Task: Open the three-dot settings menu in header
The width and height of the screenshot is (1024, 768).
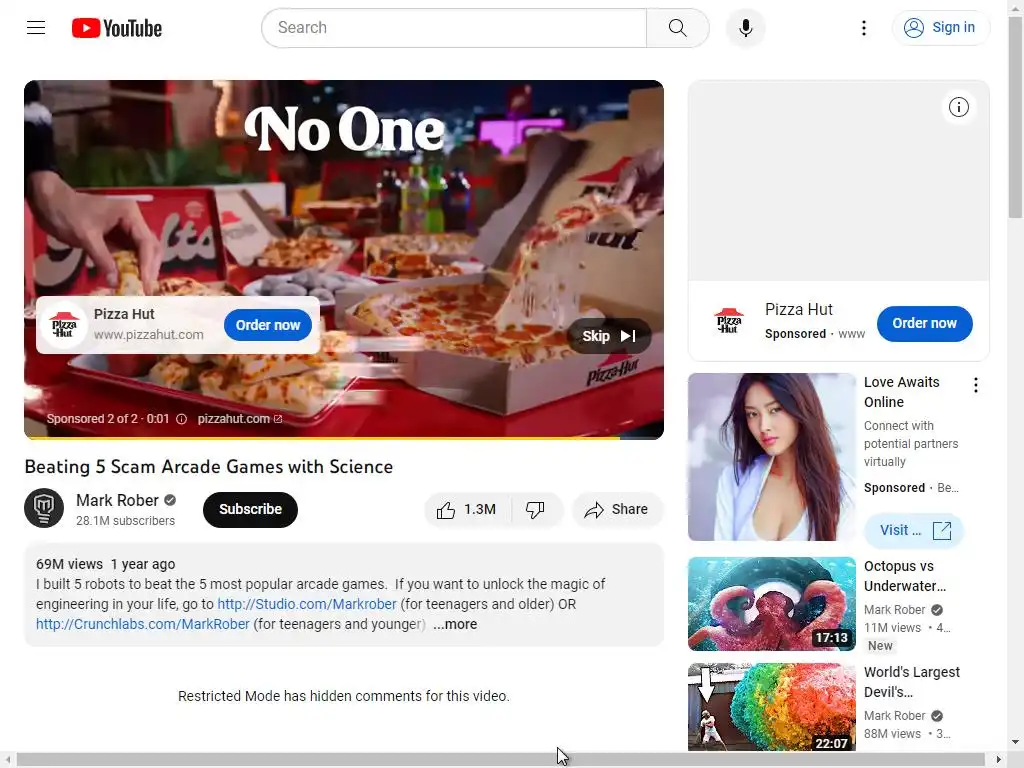Action: [x=863, y=27]
